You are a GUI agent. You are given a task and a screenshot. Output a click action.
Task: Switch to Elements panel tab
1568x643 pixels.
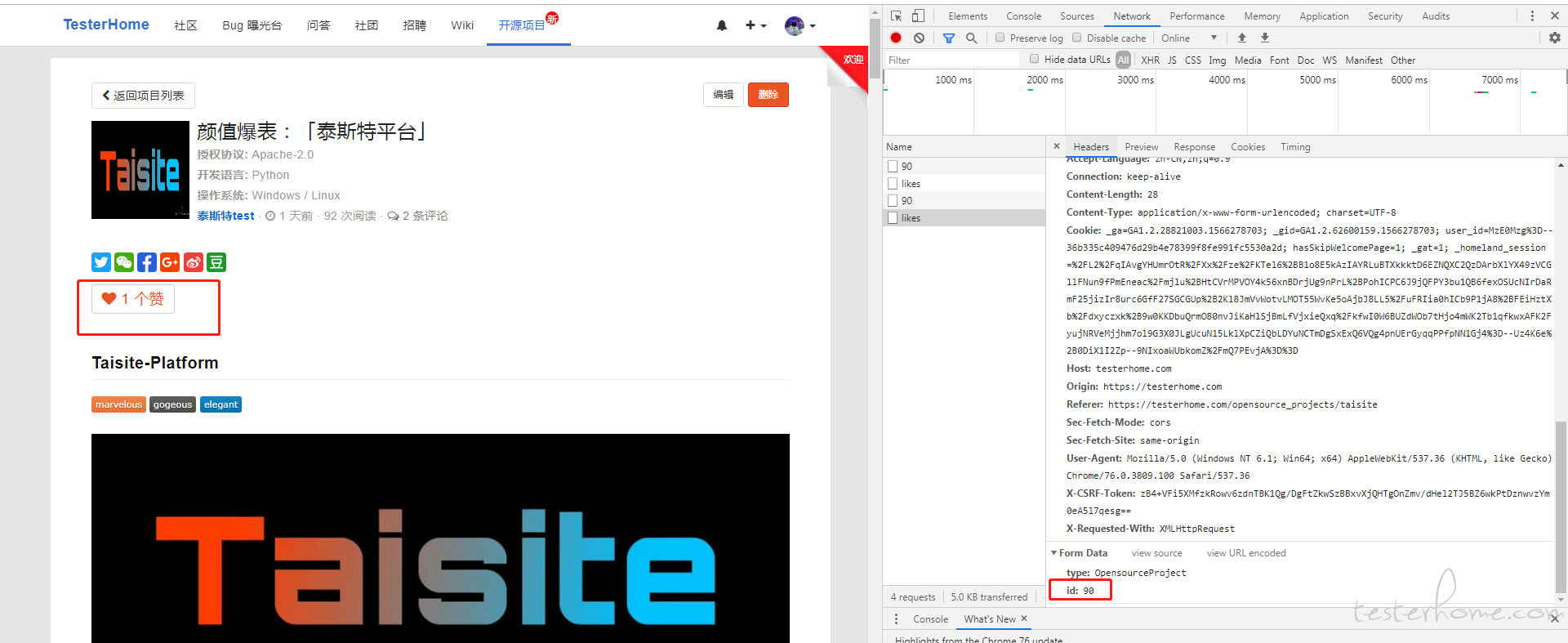[968, 16]
